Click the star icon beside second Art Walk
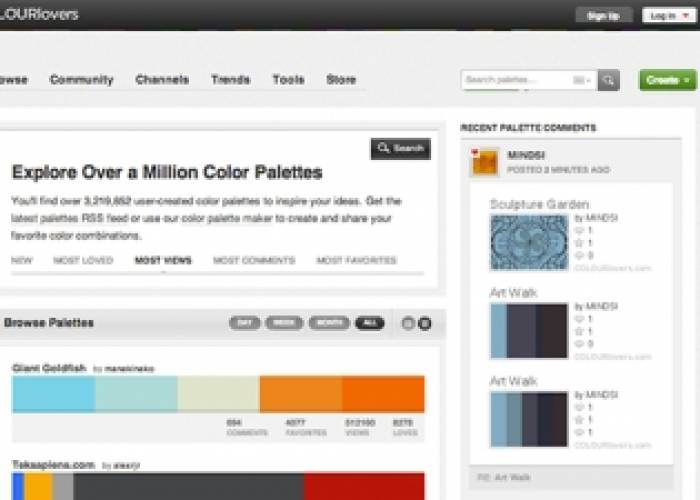Image resolution: width=700 pixels, height=500 pixels. (579, 420)
